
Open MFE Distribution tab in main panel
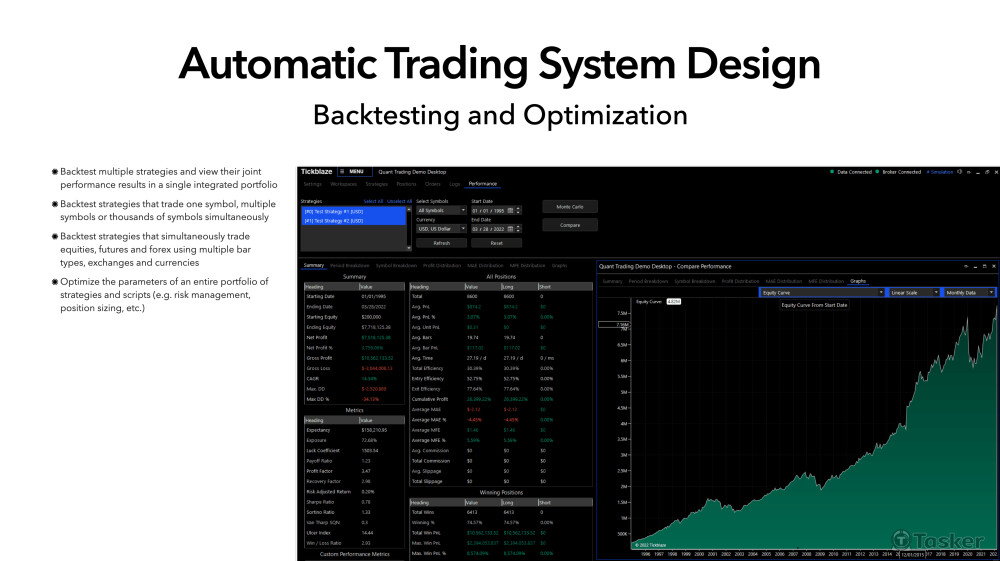(527, 265)
